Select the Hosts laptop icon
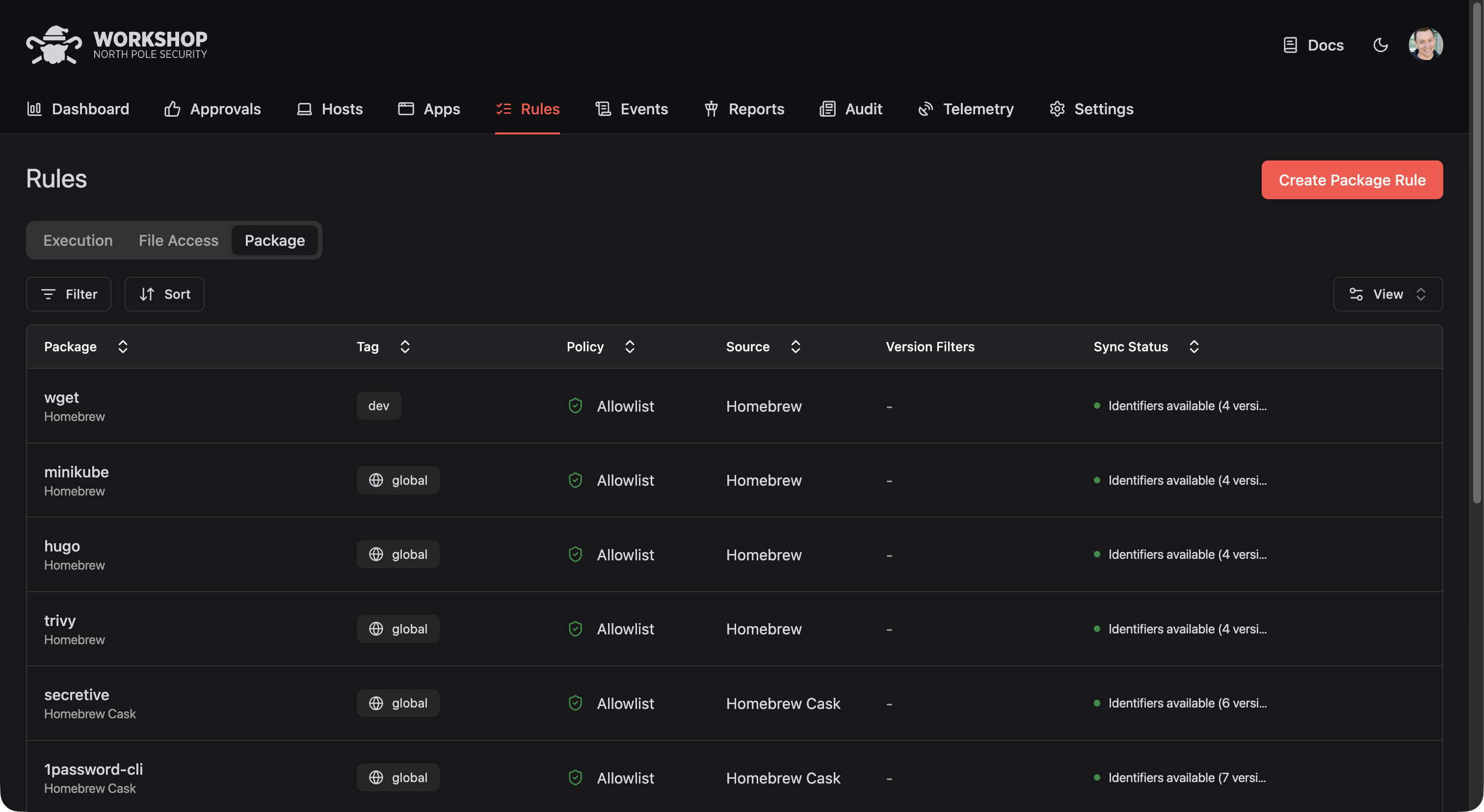Image resolution: width=1484 pixels, height=812 pixels. 305,109
